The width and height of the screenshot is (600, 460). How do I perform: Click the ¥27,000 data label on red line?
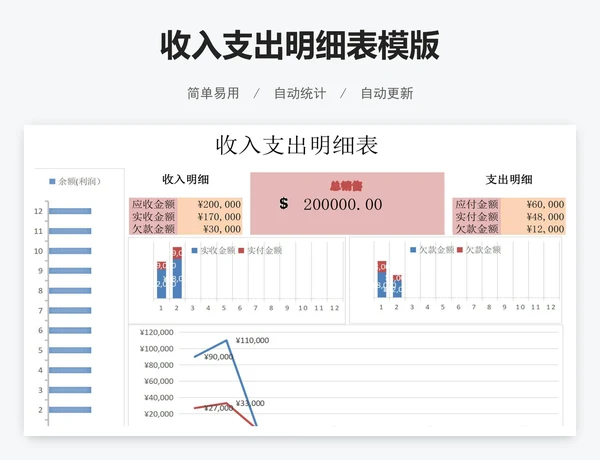pos(218,408)
